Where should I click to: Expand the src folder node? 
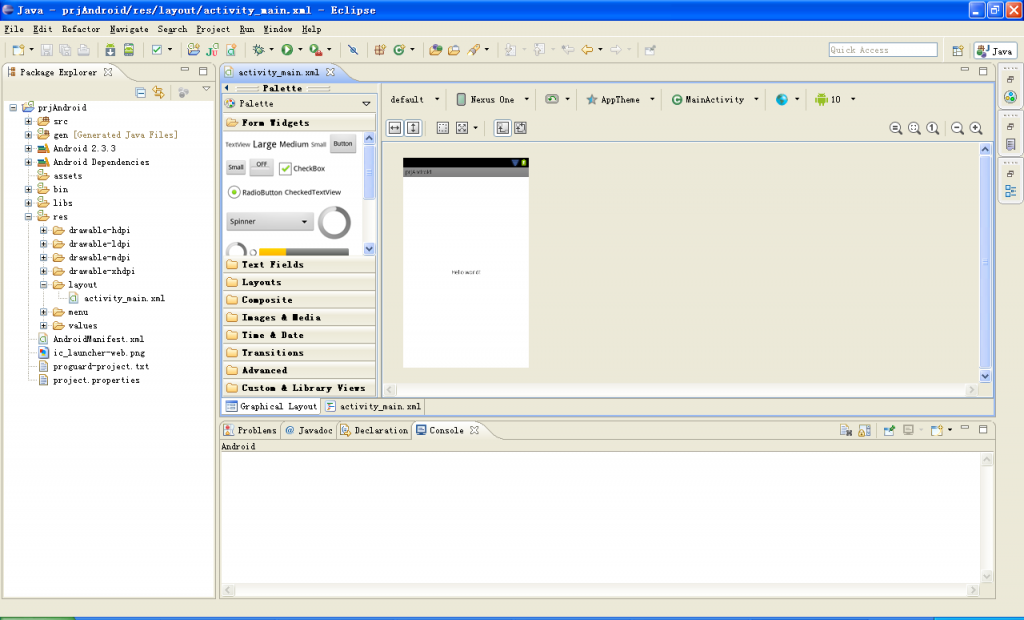[28, 122]
